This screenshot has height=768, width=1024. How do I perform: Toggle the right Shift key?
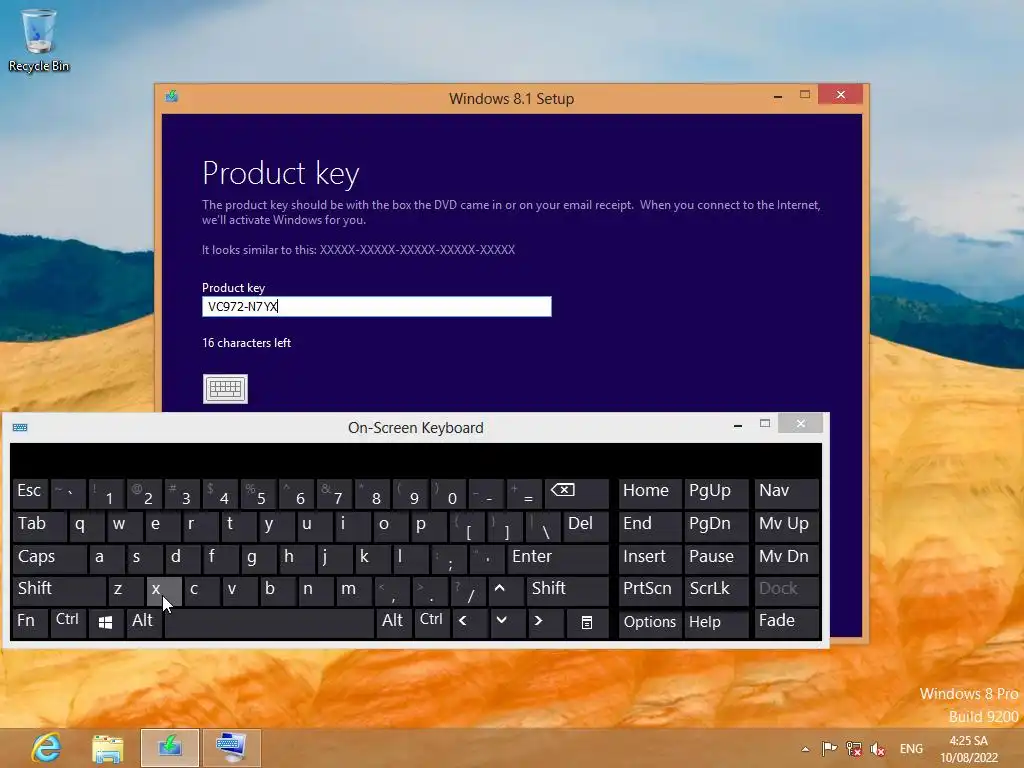coord(567,590)
